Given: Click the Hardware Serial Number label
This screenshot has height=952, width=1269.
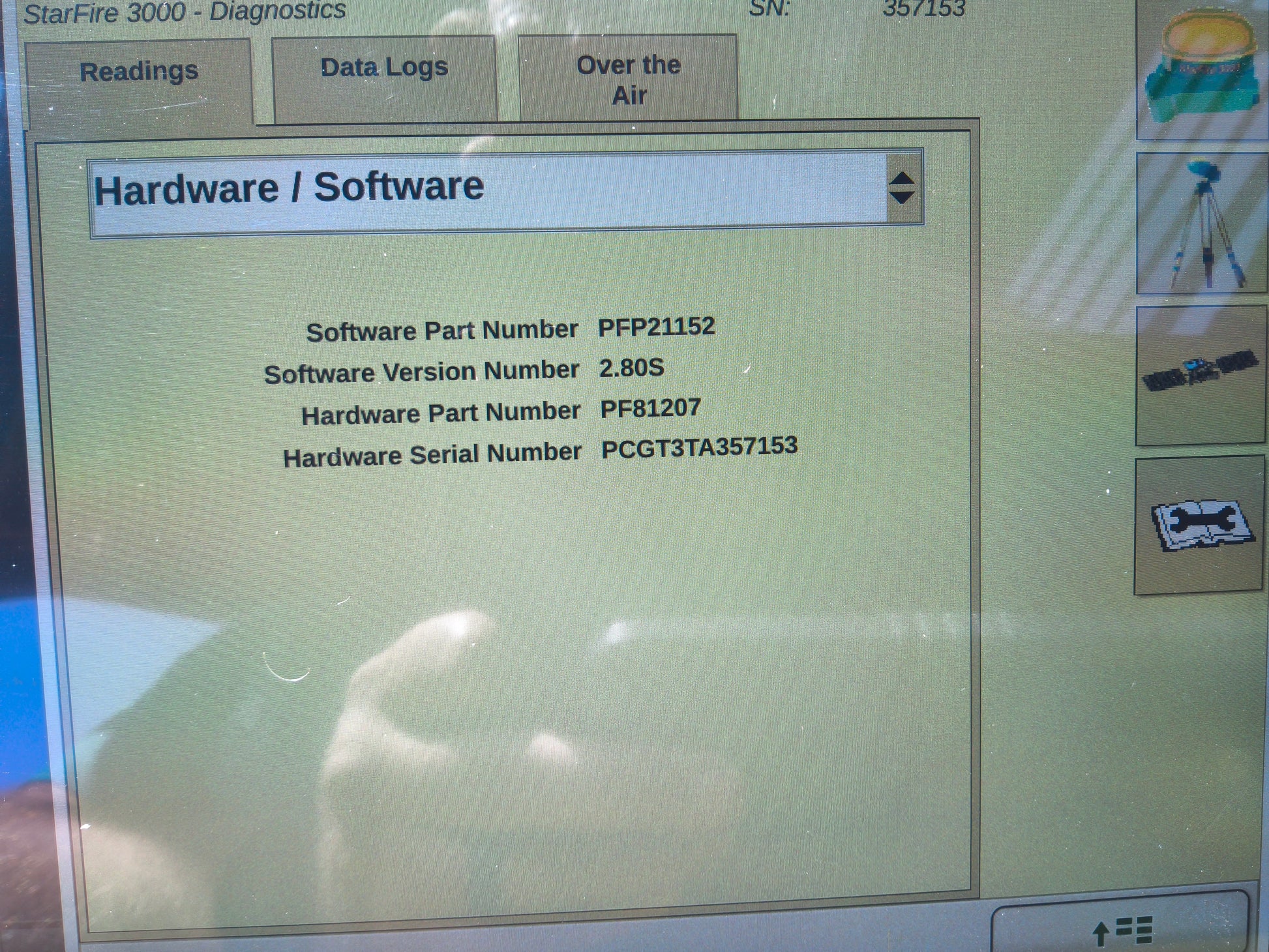Looking at the screenshot, I should pos(432,454).
